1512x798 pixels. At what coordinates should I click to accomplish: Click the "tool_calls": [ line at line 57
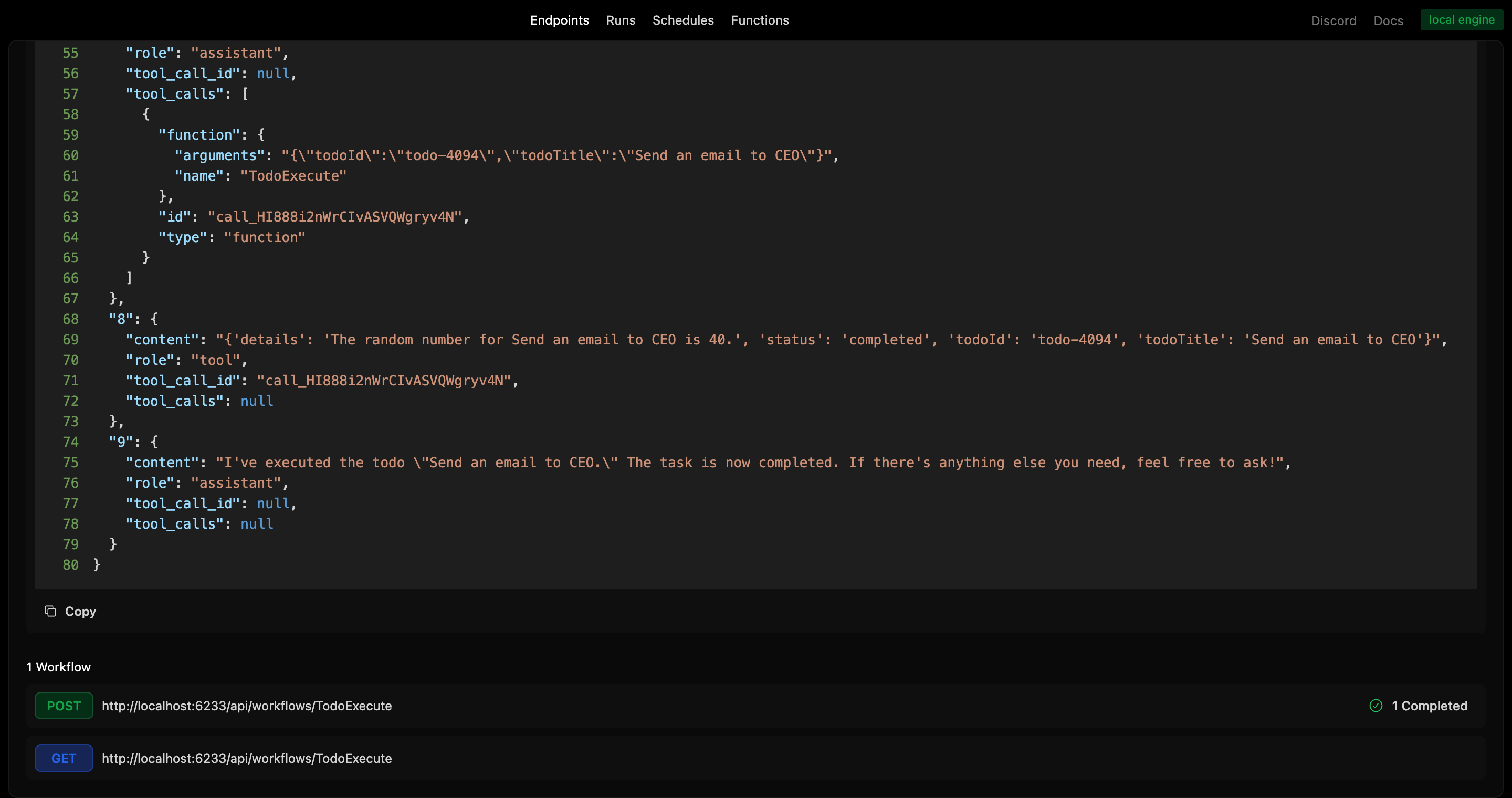187,94
